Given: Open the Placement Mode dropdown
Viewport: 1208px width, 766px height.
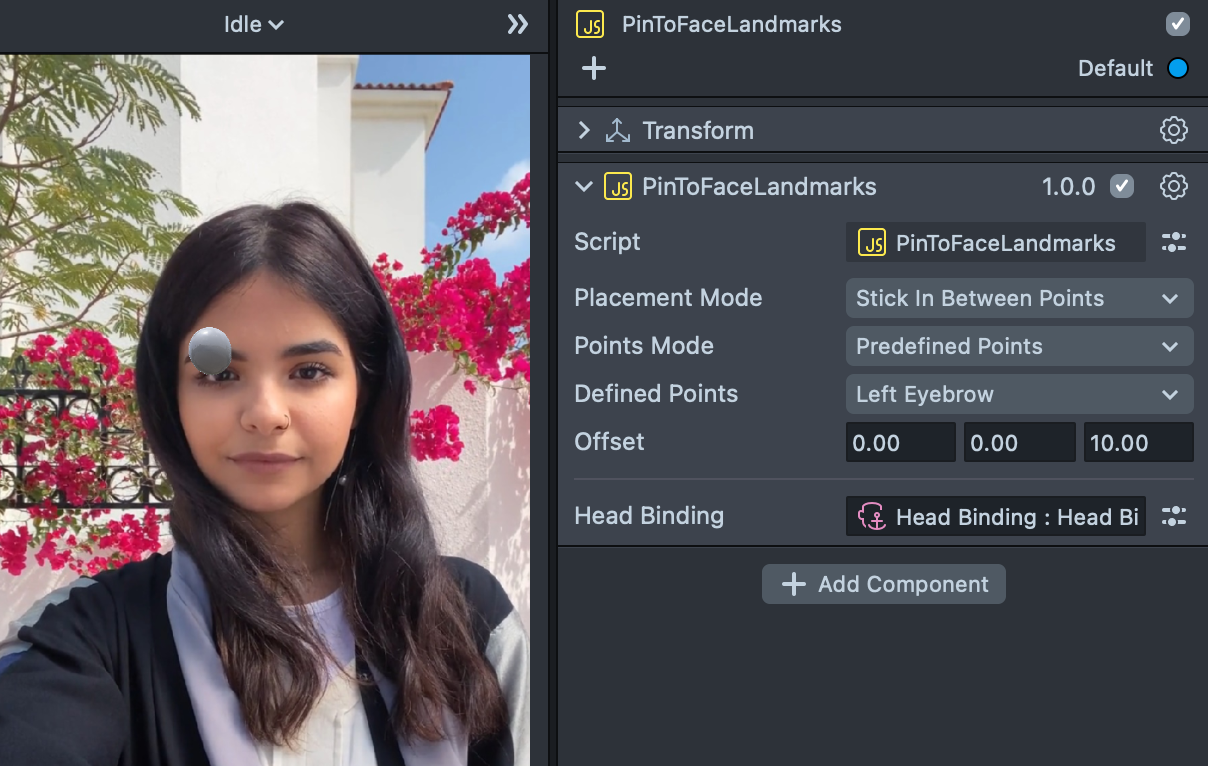Looking at the screenshot, I should [1019, 298].
